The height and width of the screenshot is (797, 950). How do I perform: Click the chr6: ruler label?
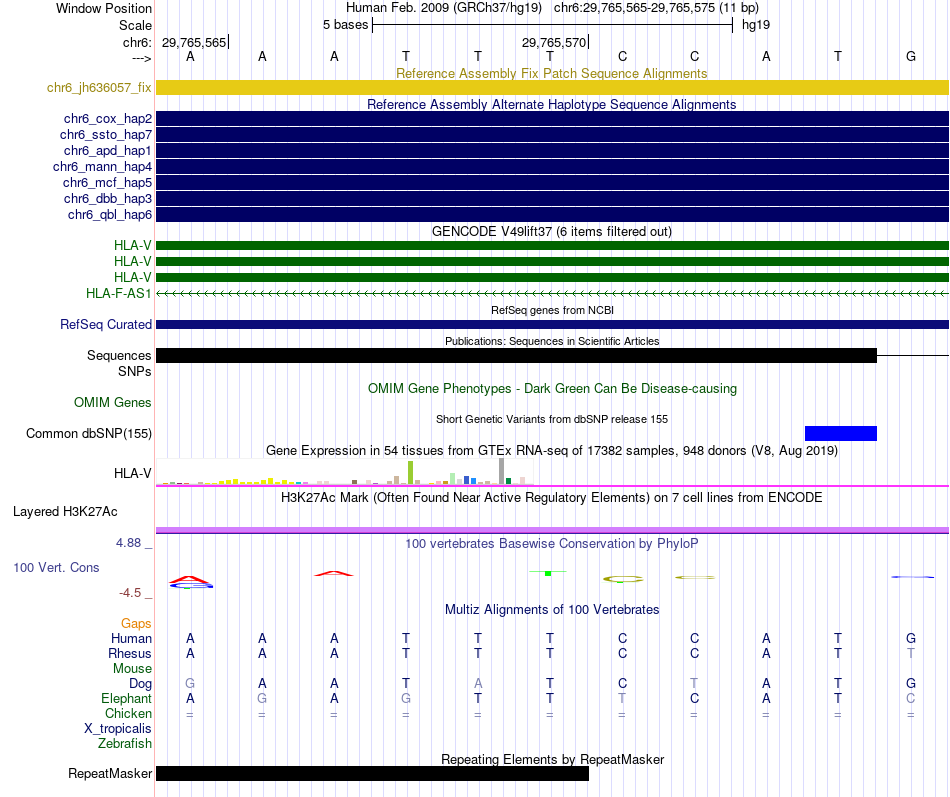(x=137, y=42)
